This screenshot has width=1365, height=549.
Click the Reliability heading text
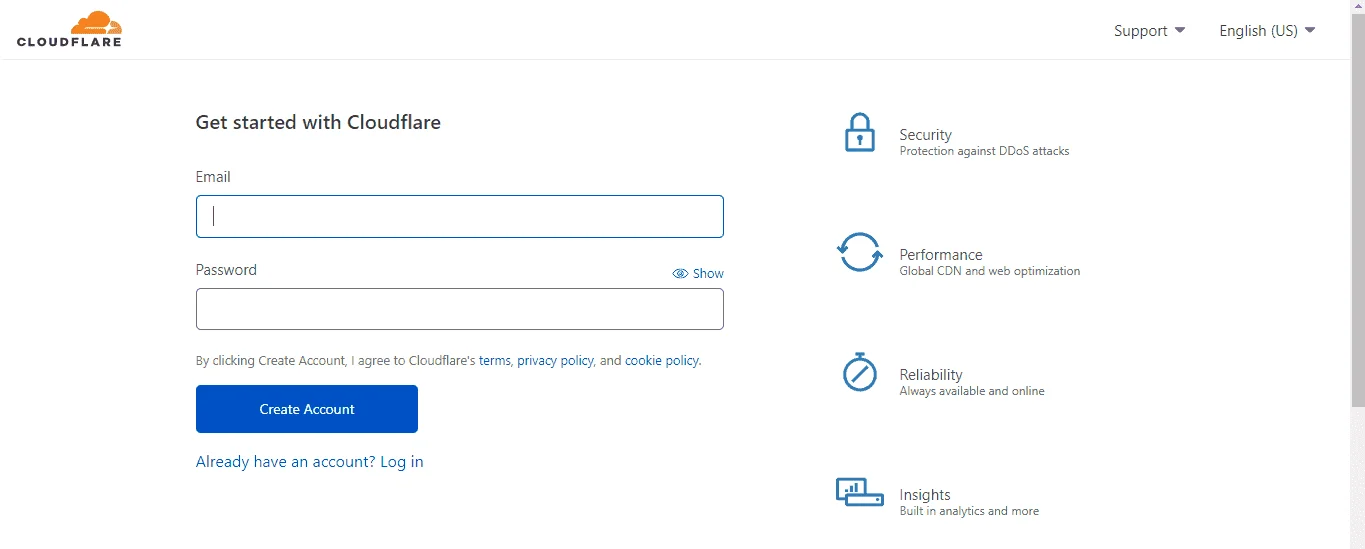(931, 375)
